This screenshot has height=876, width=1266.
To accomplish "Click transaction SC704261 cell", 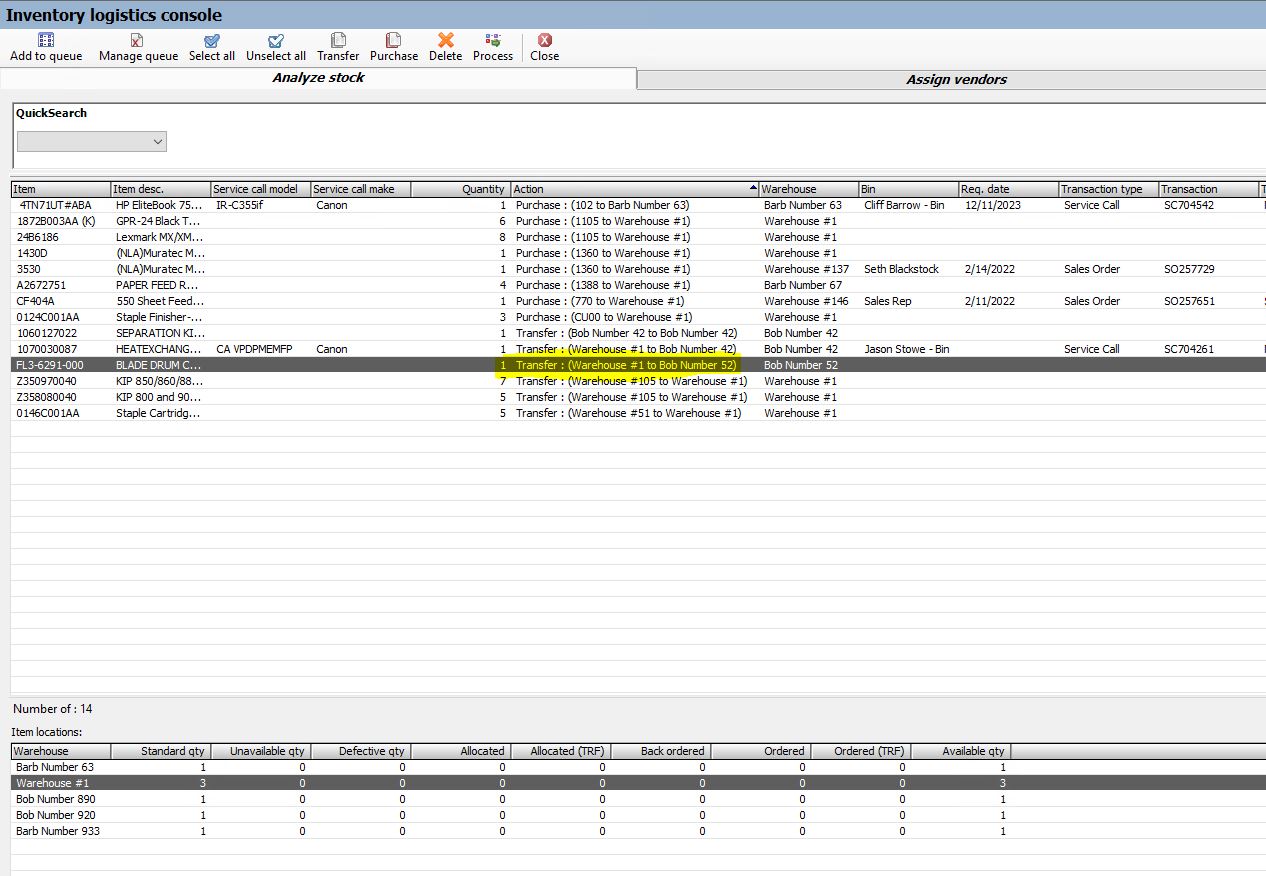I will point(1188,349).
